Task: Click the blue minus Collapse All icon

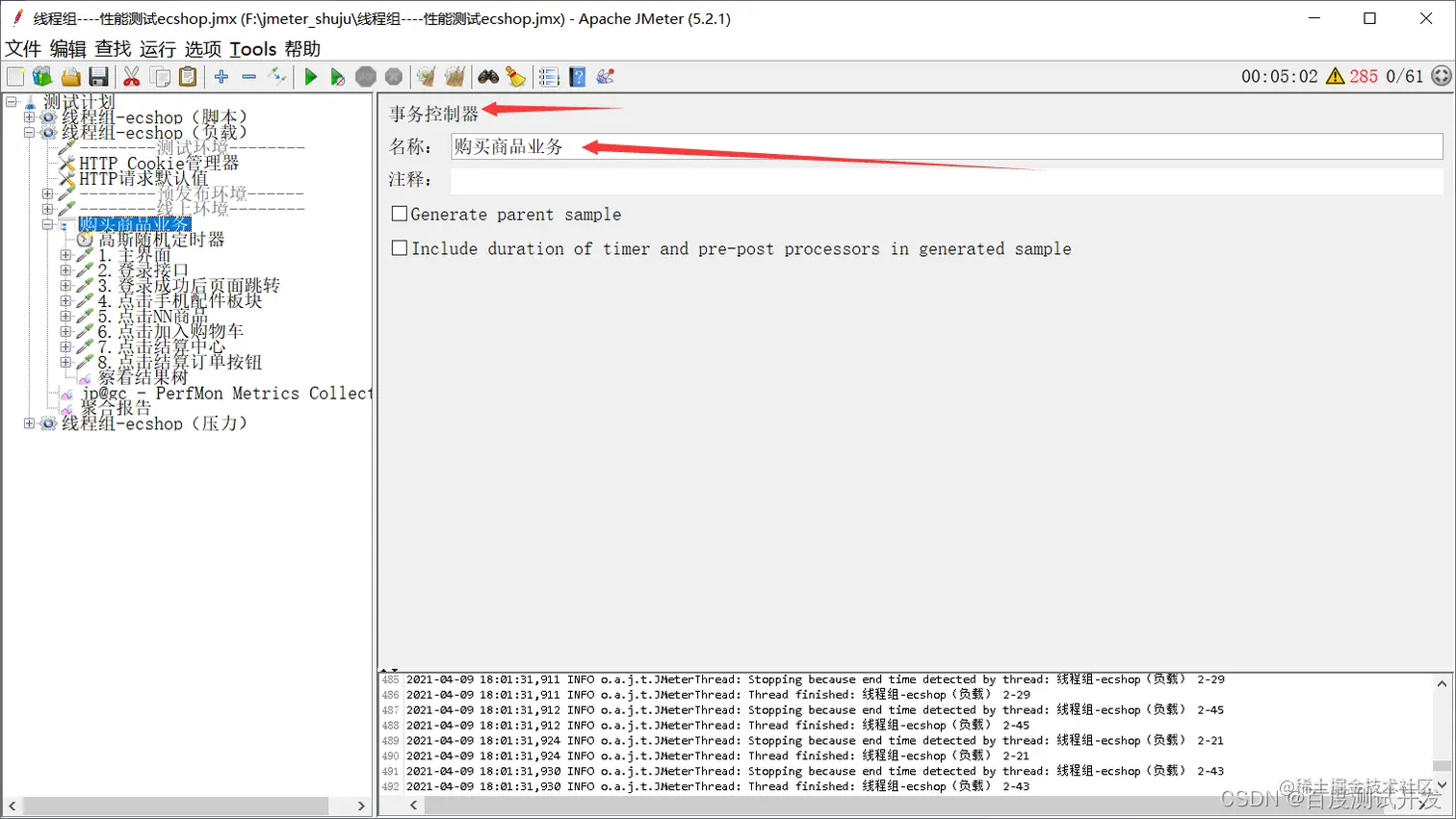Action: tap(249, 77)
